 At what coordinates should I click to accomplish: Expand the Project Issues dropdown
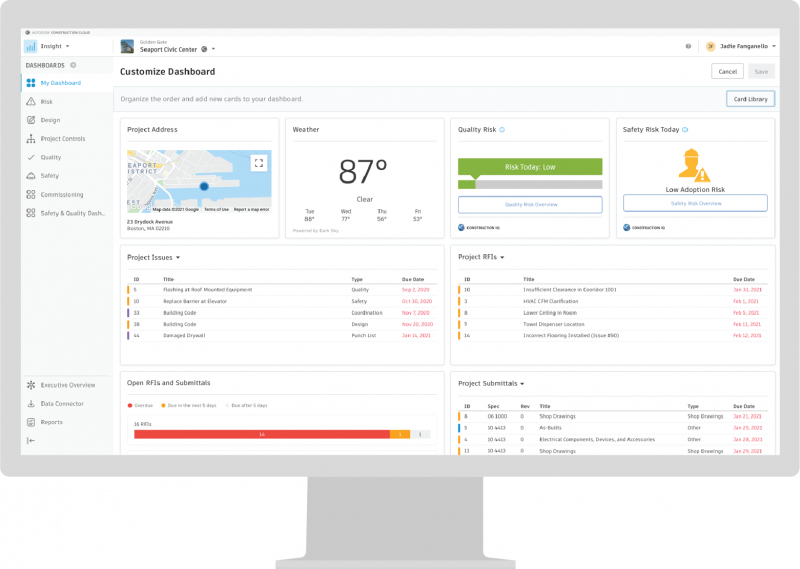tap(178, 258)
